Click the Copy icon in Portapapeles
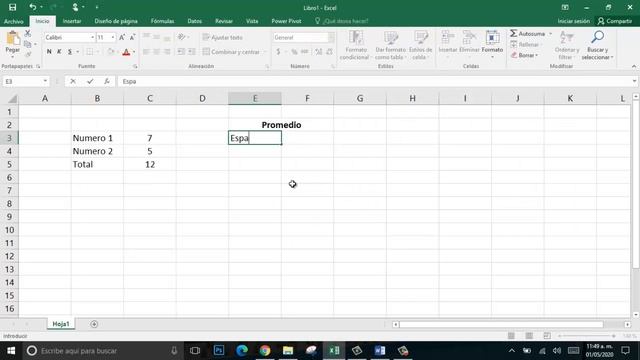This screenshot has width=640, height=360. tap(28, 44)
